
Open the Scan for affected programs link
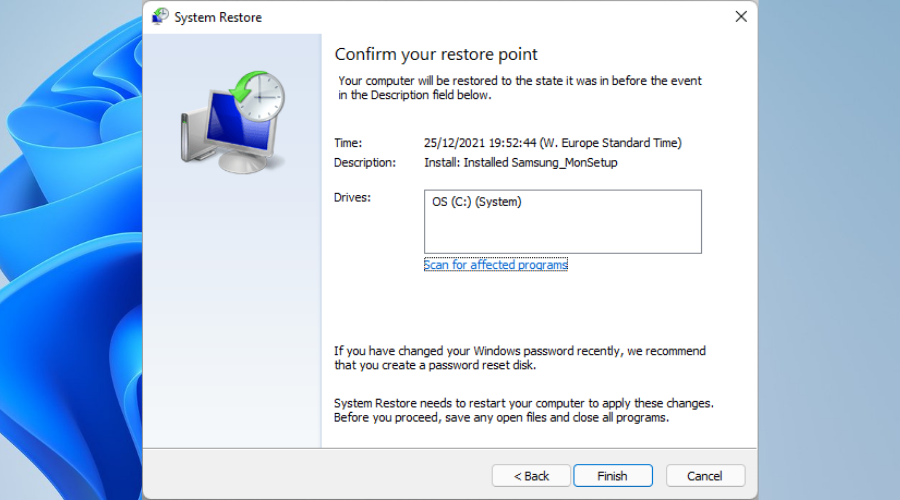495,265
